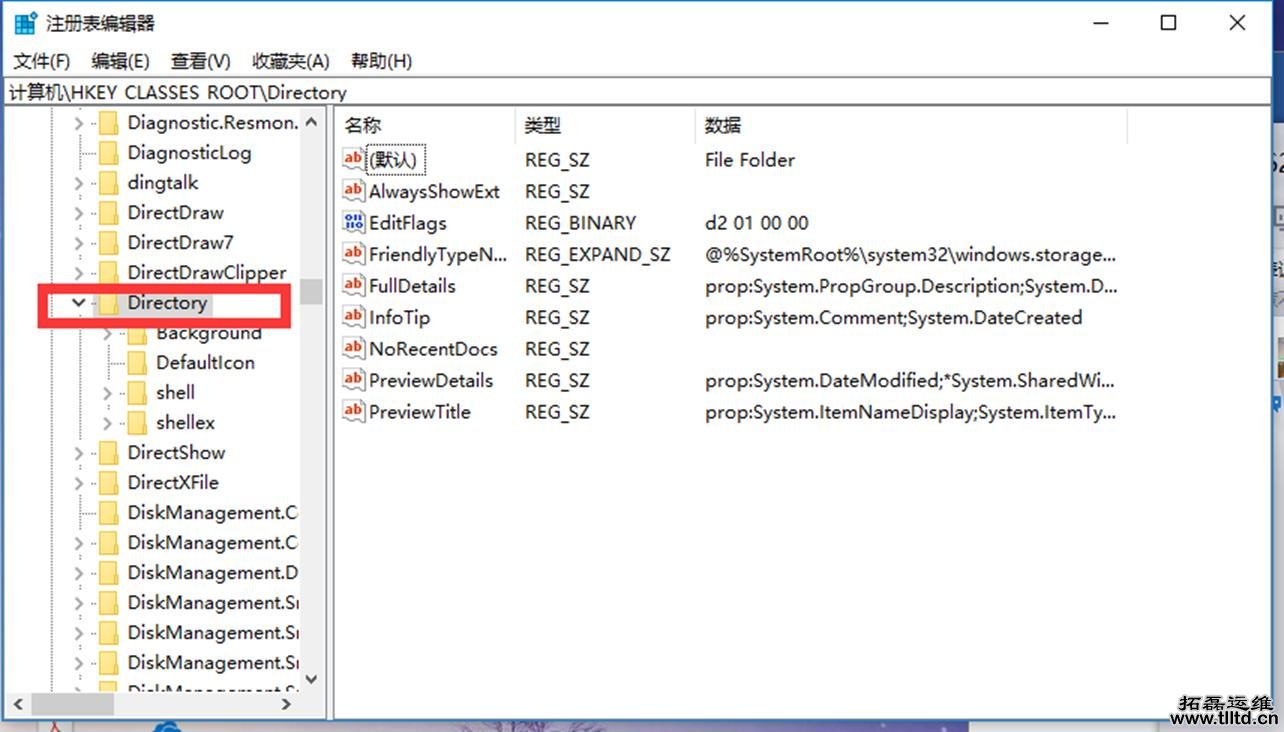Image resolution: width=1284 pixels, height=732 pixels.
Task: Click the Registry Editor app icon in title bar
Action: 25,23
